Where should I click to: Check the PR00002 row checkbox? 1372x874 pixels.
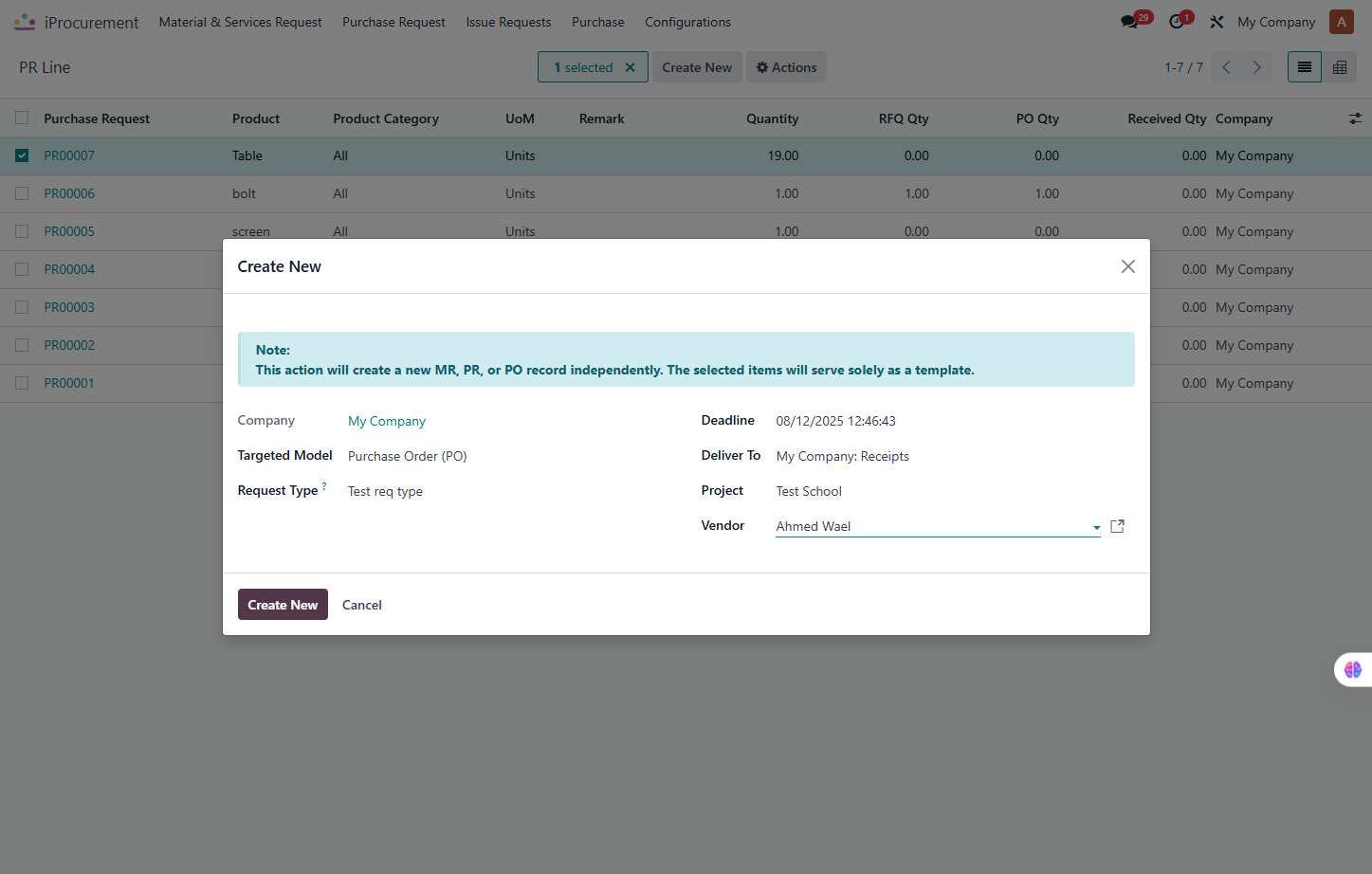click(22, 345)
